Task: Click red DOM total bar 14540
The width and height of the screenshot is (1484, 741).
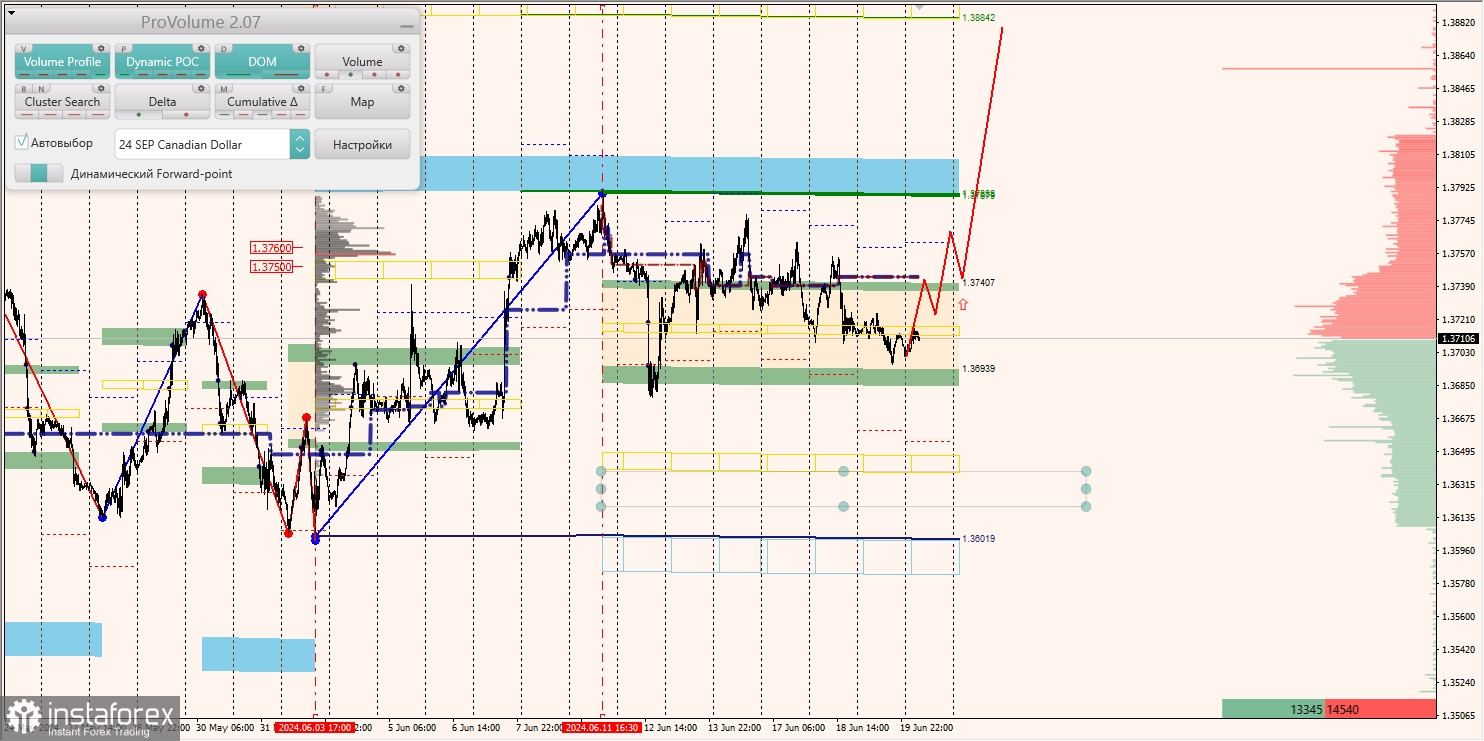Action: tap(1380, 709)
